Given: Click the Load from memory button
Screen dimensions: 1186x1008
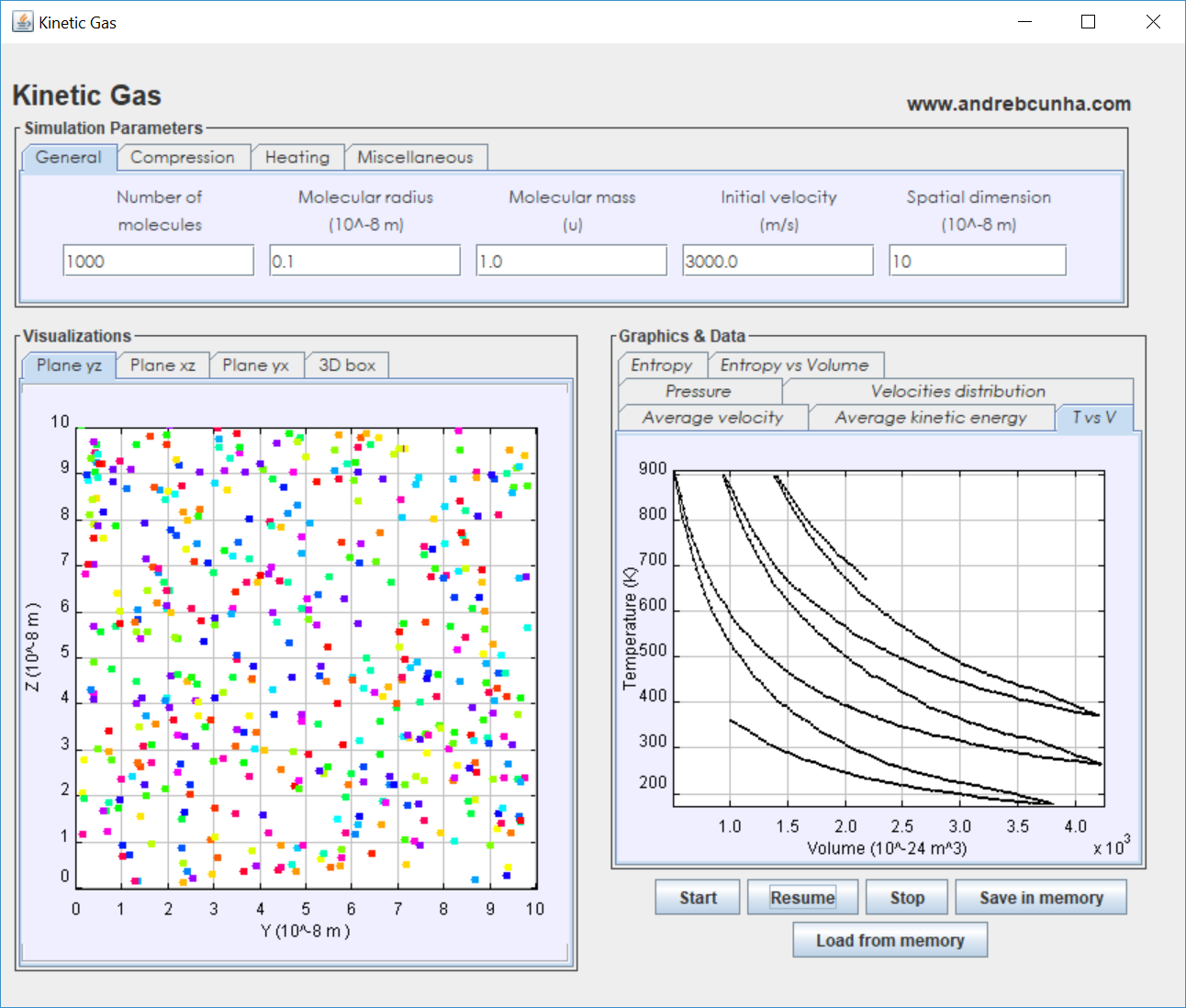Looking at the screenshot, I should pyautogui.click(x=890, y=940).
